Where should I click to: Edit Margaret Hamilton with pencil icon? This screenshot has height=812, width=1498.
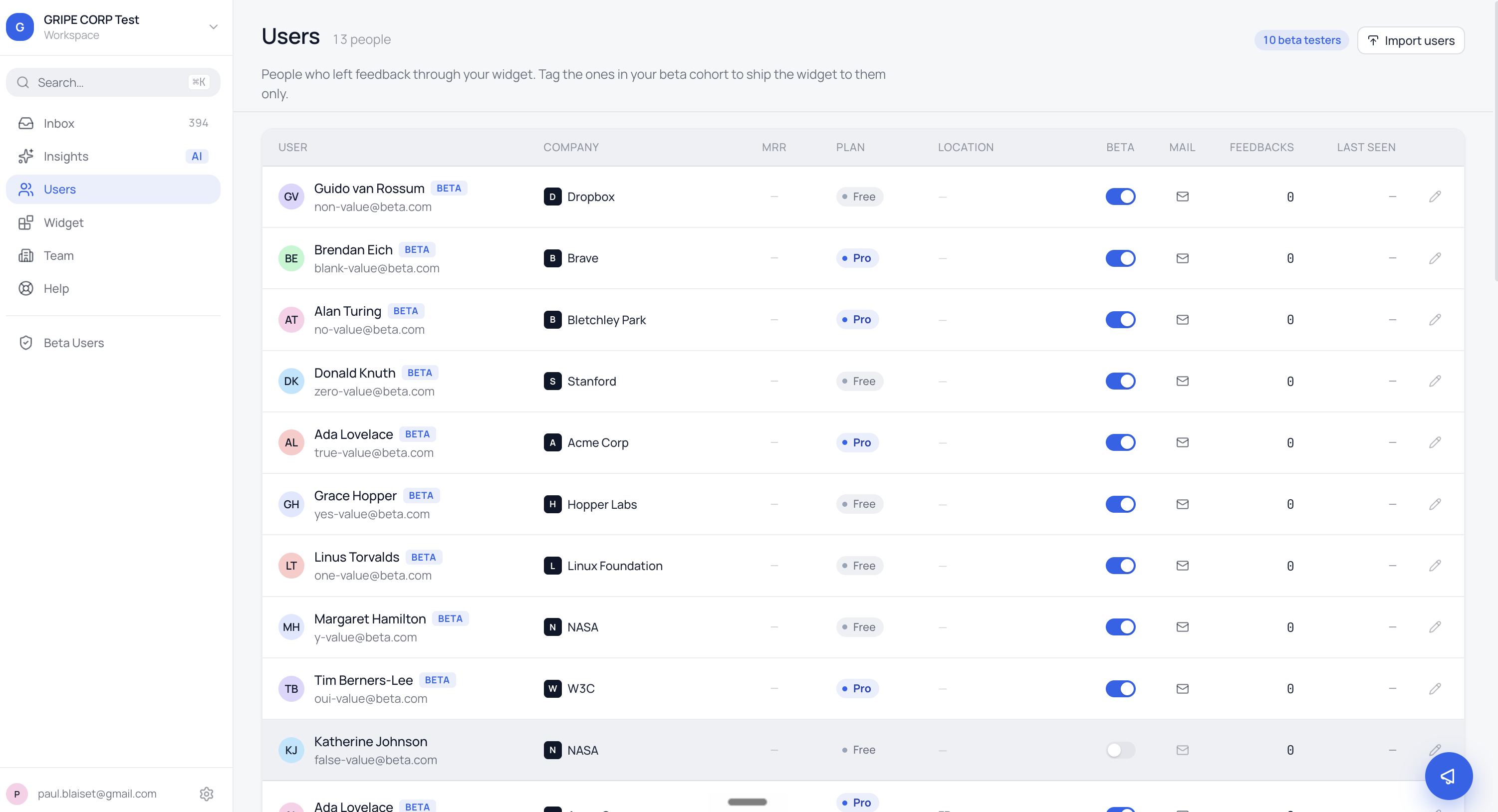(x=1435, y=626)
